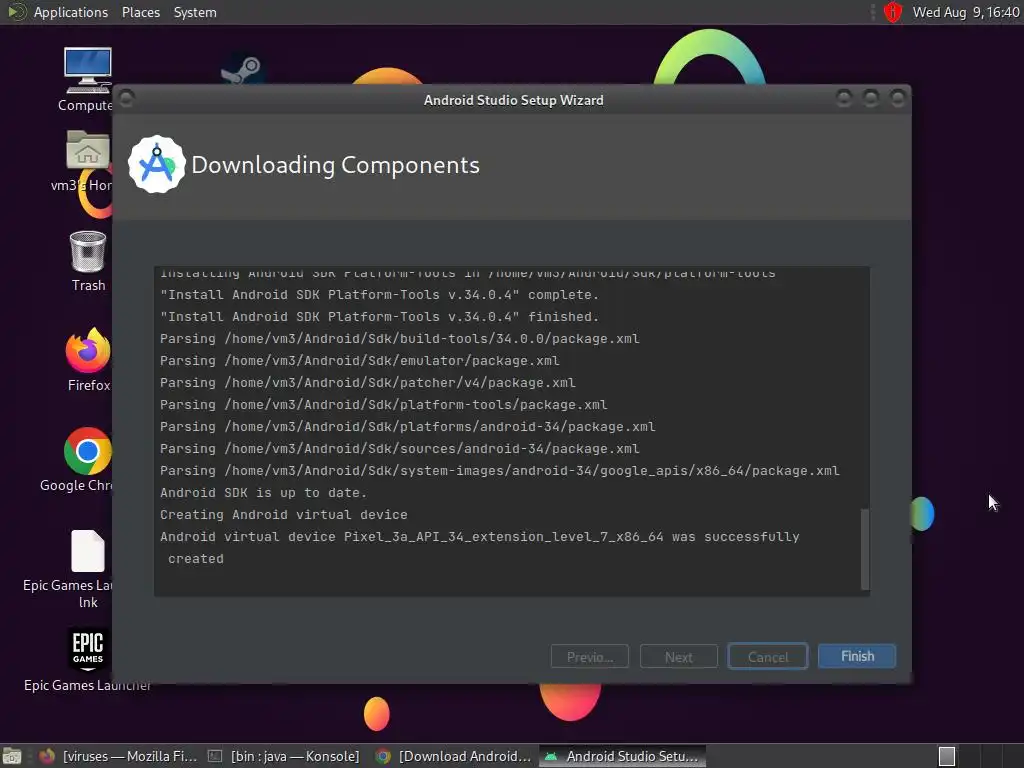Click the disabled Next button

click(679, 656)
